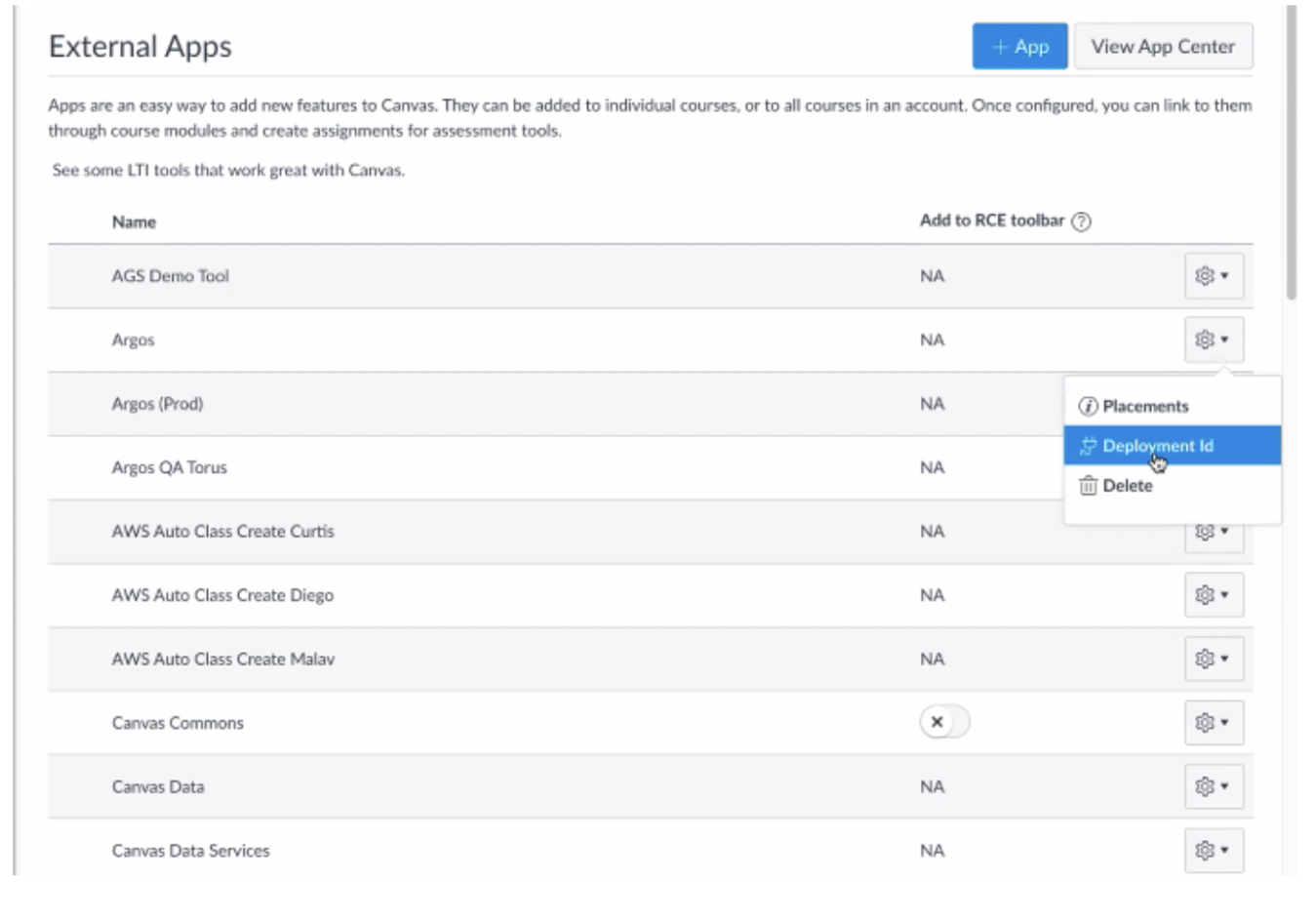Open settings gear for AWS Auto Class Create Malav

[1205, 660]
